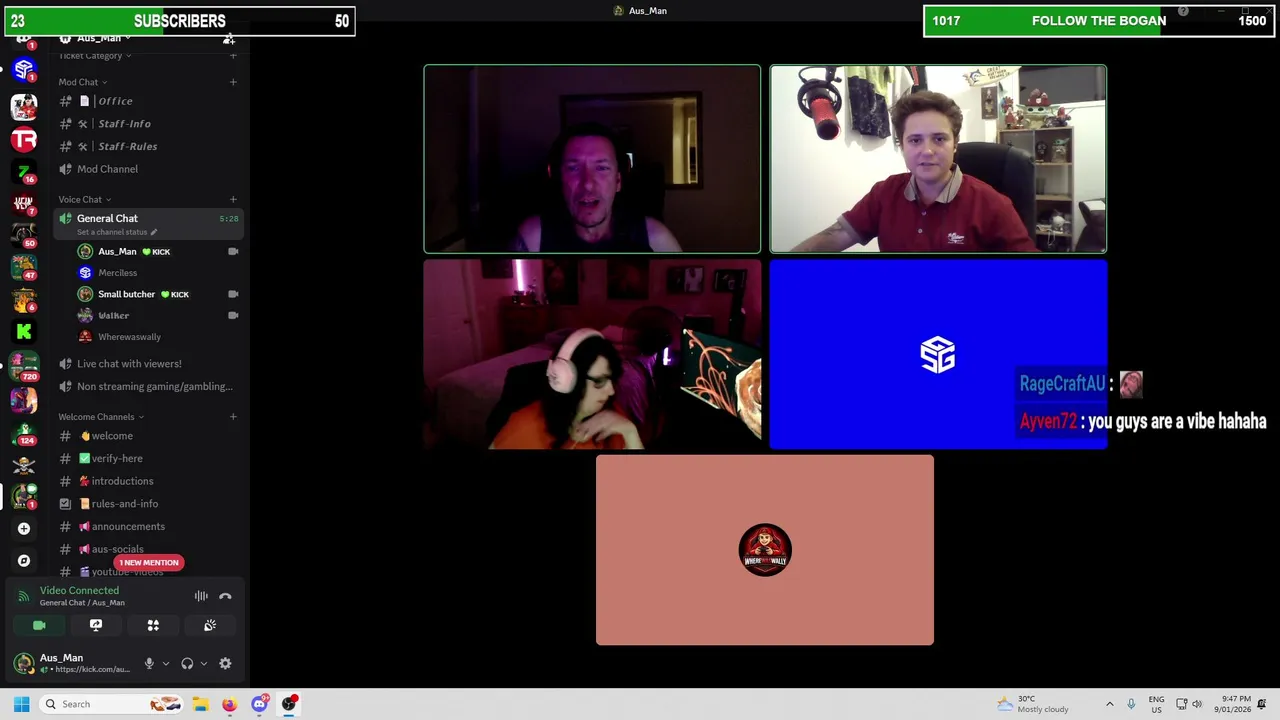Open the Activities launcher icon
Image resolution: width=1280 pixels, height=720 pixels.
pos(153,625)
